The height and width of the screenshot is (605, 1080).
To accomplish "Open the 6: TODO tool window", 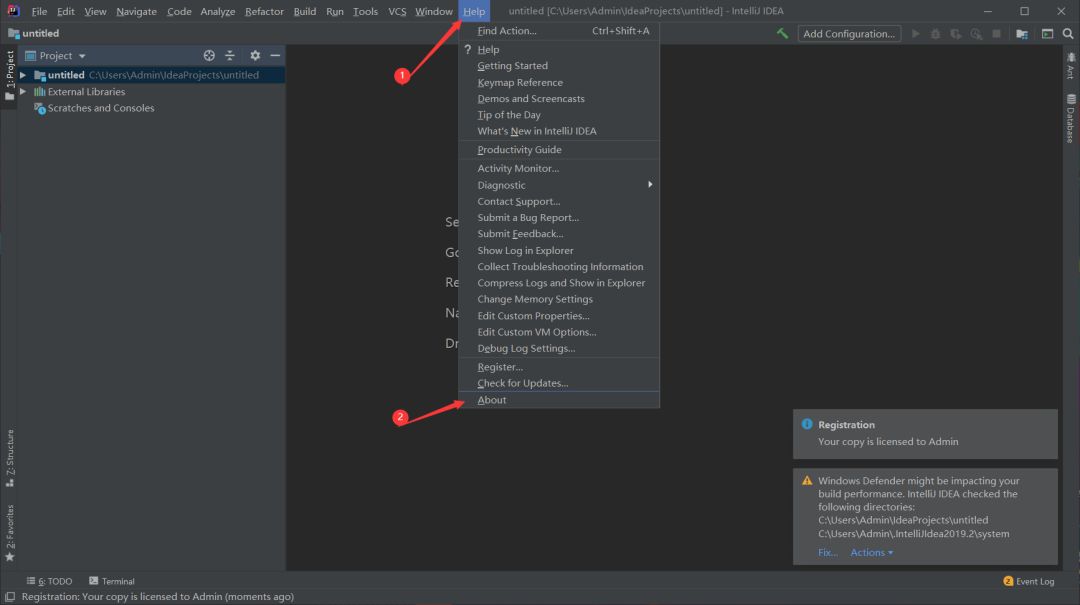I will click(49, 581).
